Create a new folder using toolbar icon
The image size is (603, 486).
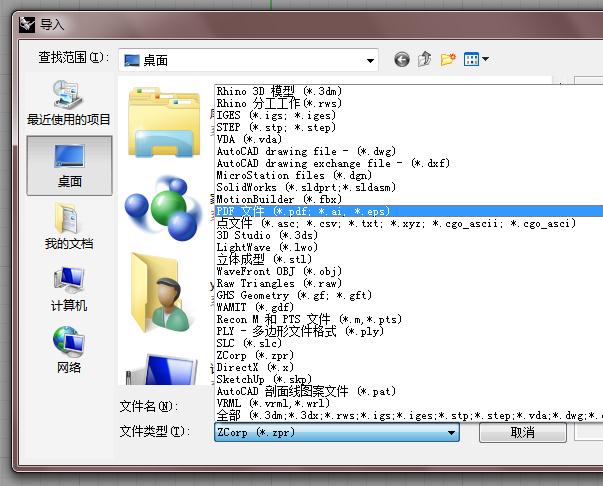click(447, 59)
